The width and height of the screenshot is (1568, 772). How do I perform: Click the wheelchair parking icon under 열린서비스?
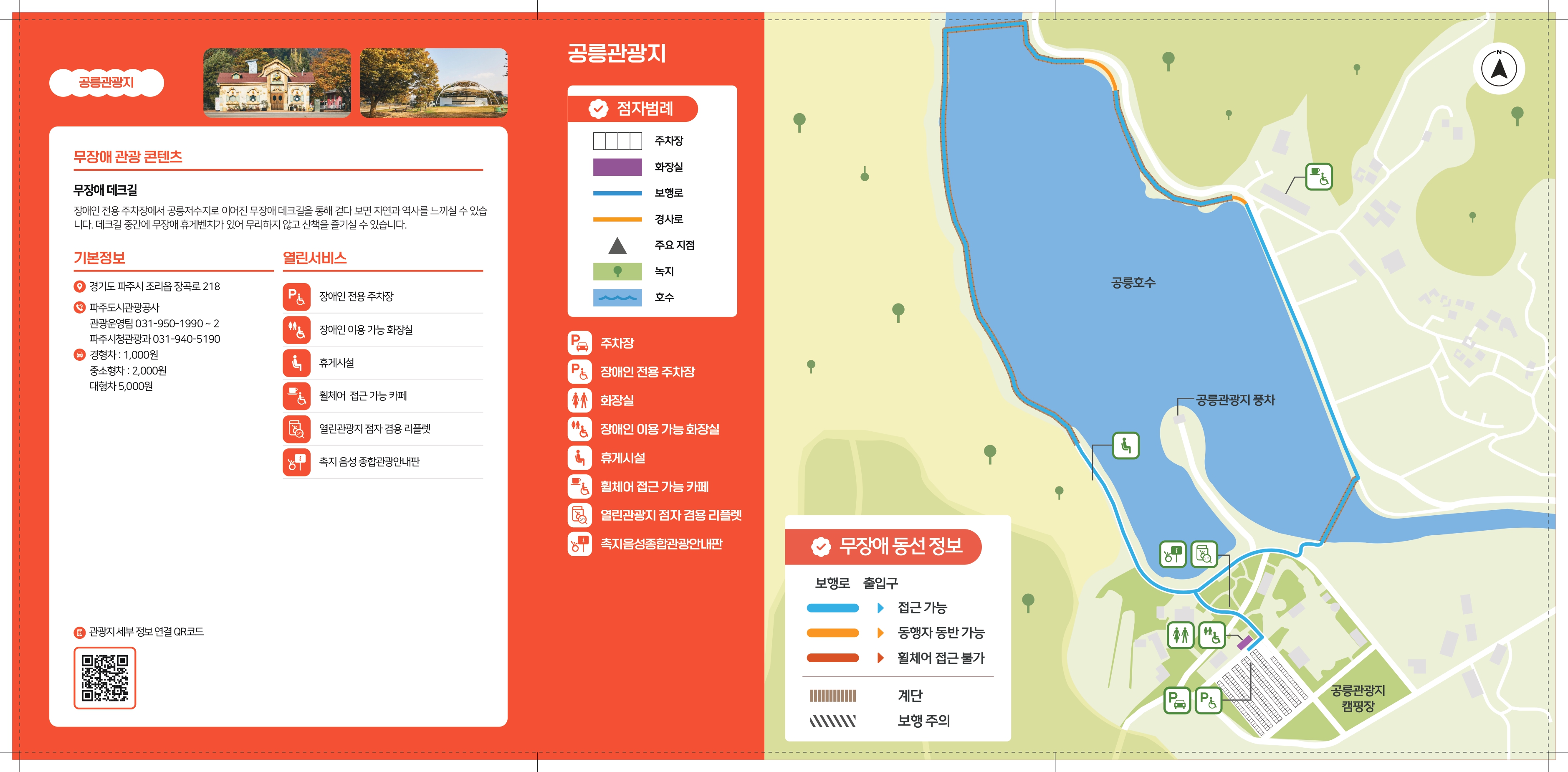[296, 296]
